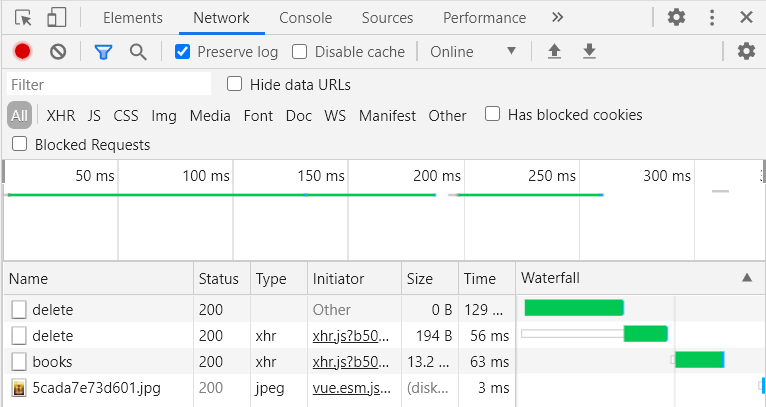The height and width of the screenshot is (407, 766).
Task: Switch to the Console tab
Action: point(306,17)
